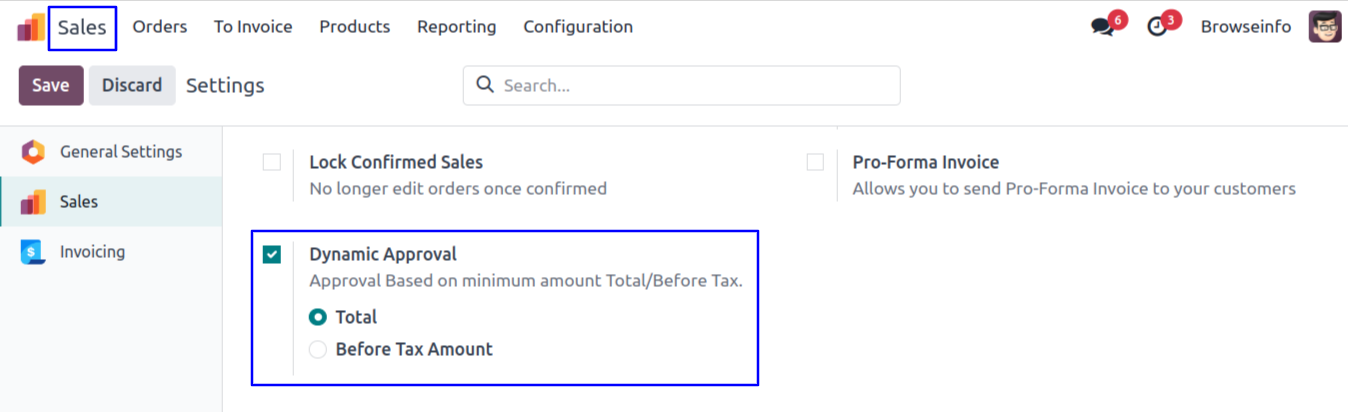Open the Orders menu
The height and width of the screenshot is (412, 1348).
click(x=160, y=27)
